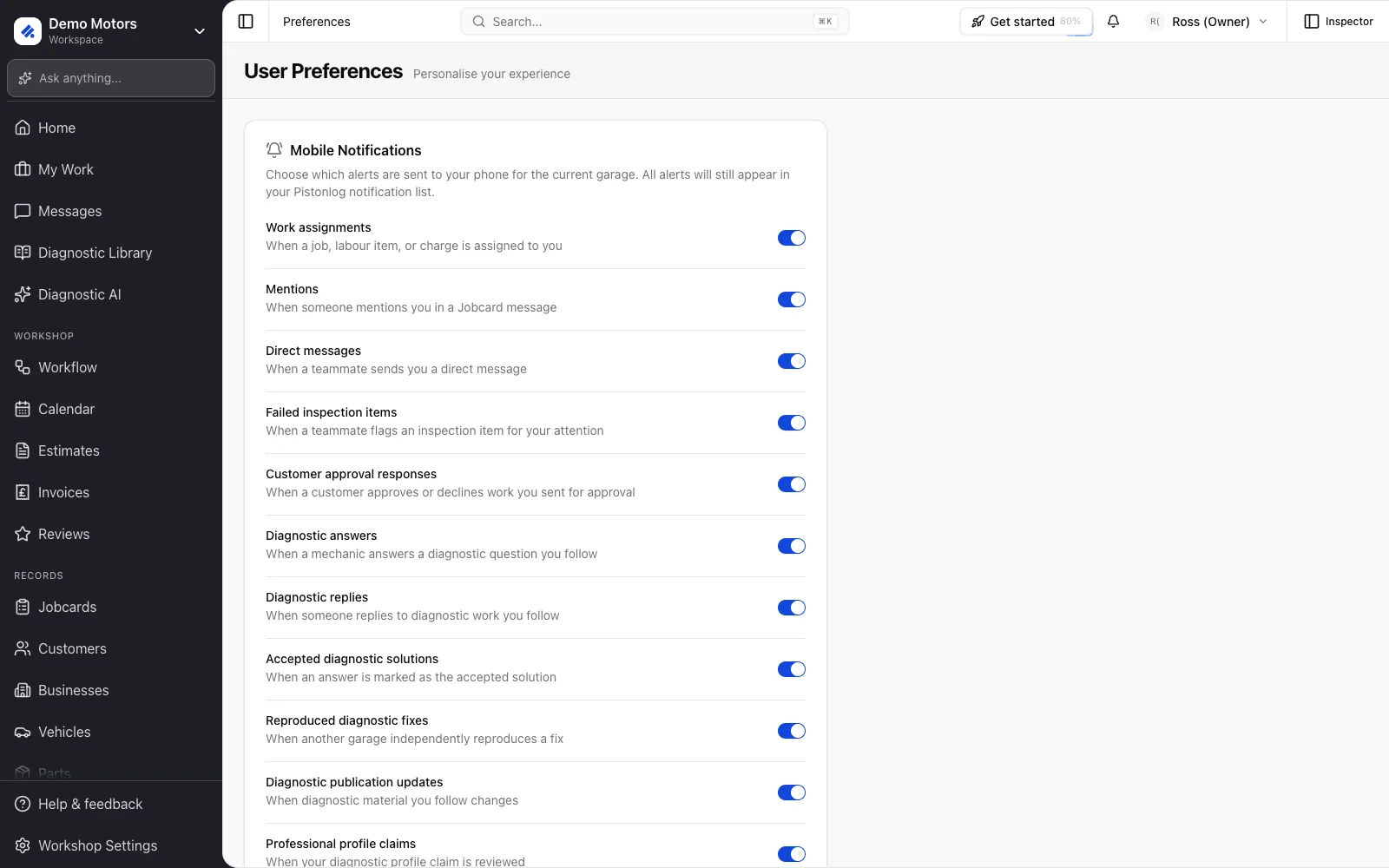Click the notifications bell icon

coord(1113,22)
